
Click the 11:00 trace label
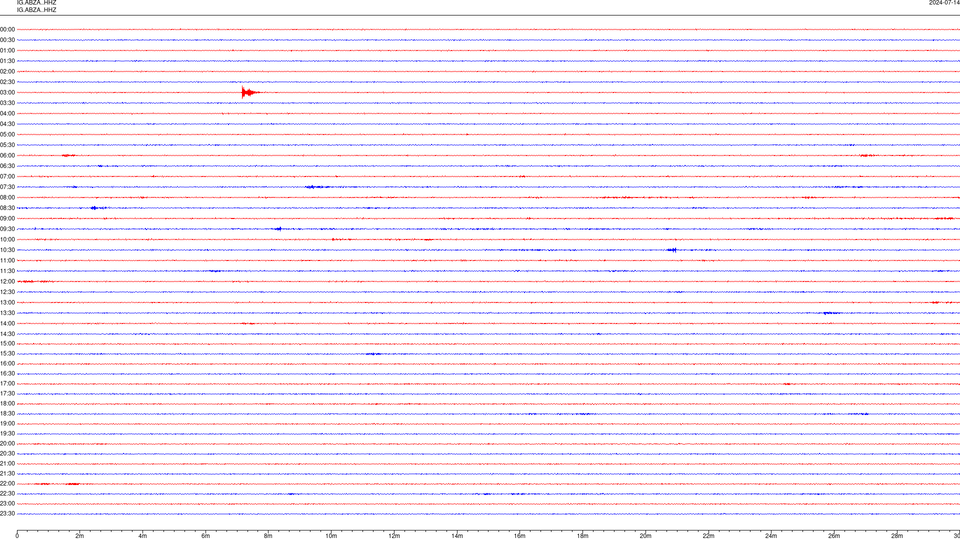click(x=7, y=260)
